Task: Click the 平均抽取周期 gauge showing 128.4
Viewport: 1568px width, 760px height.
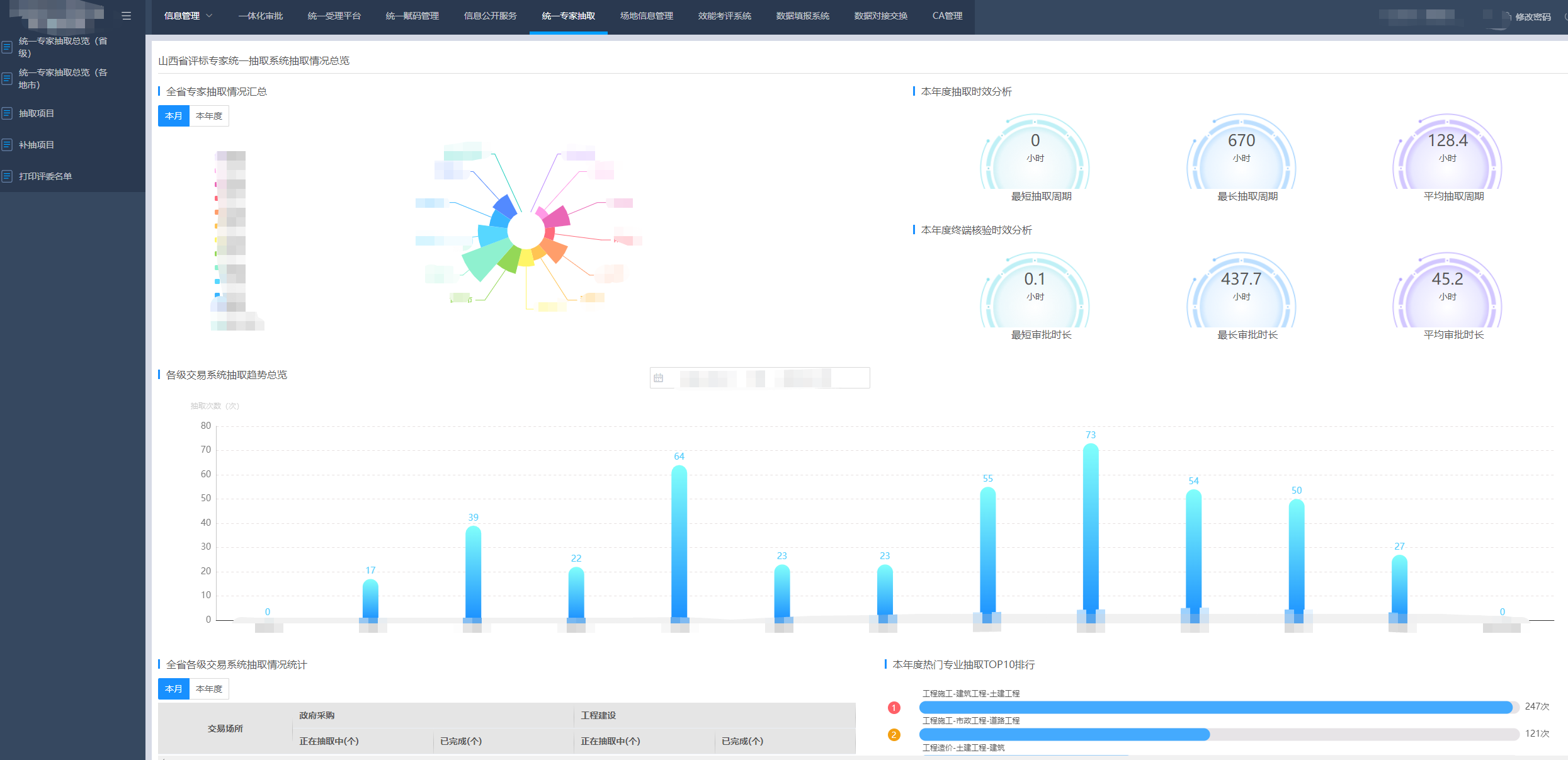Action: [1447, 152]
